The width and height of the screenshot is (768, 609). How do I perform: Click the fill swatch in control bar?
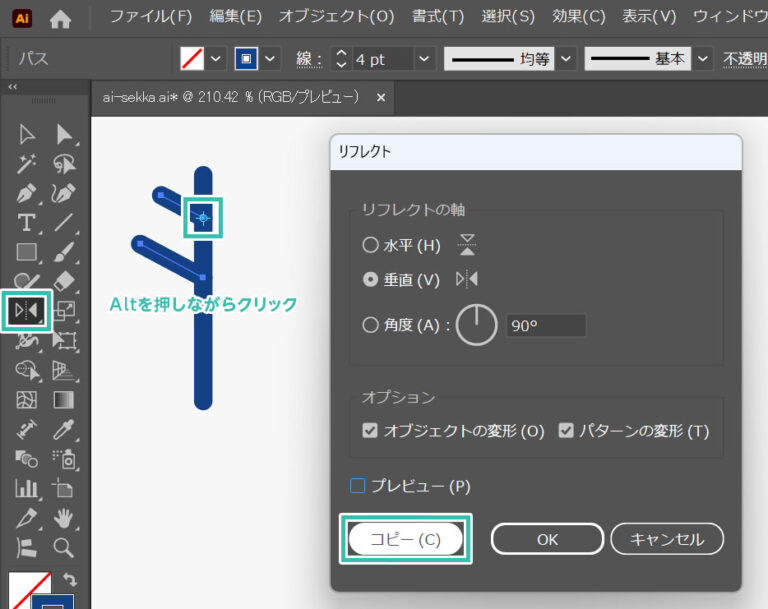(x=192, y=59)
